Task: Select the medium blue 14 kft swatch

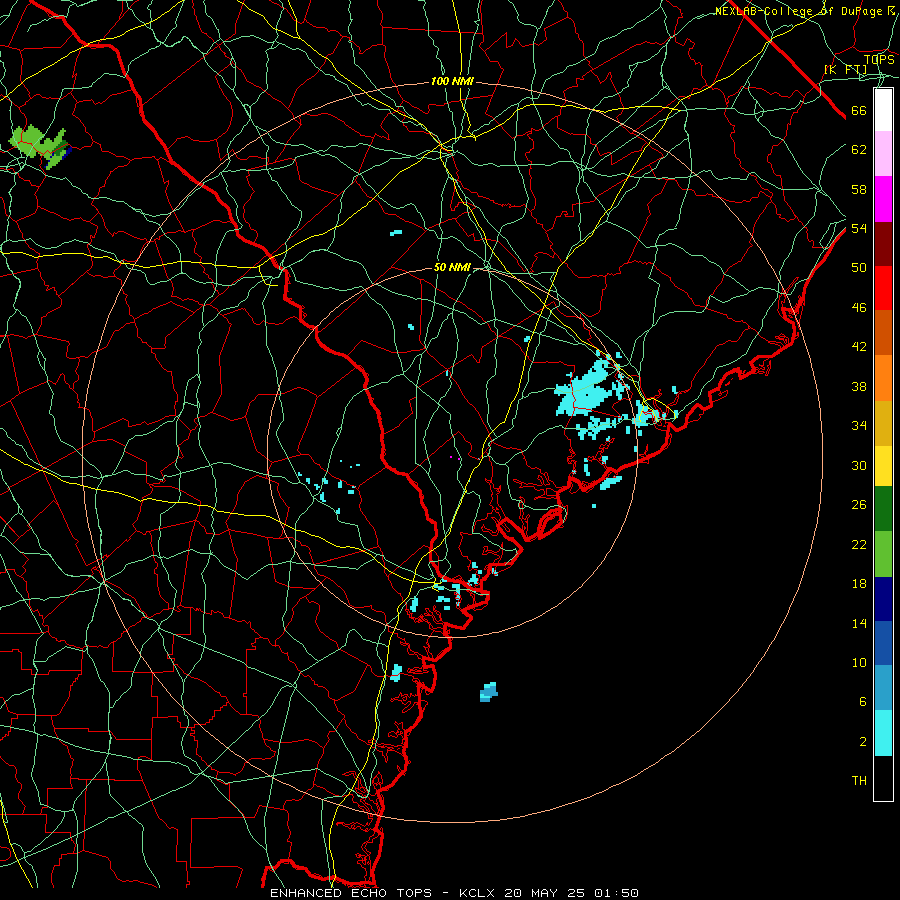Action: pos(883,643)
